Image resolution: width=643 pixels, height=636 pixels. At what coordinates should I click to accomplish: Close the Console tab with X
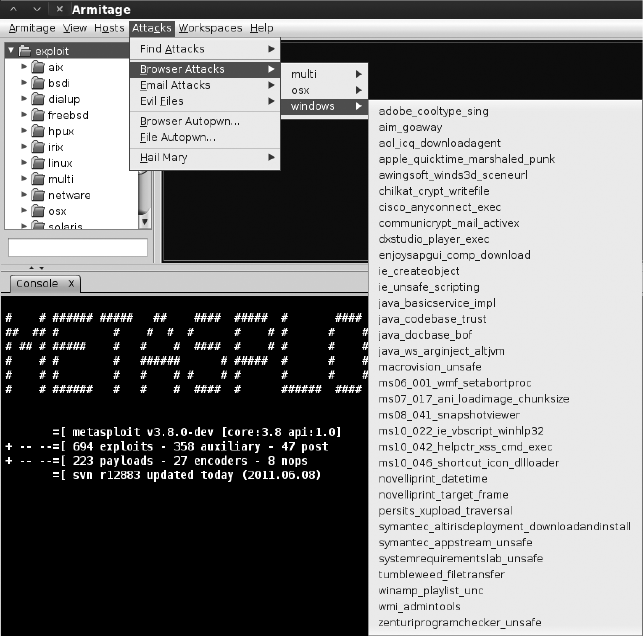point(71,283)
